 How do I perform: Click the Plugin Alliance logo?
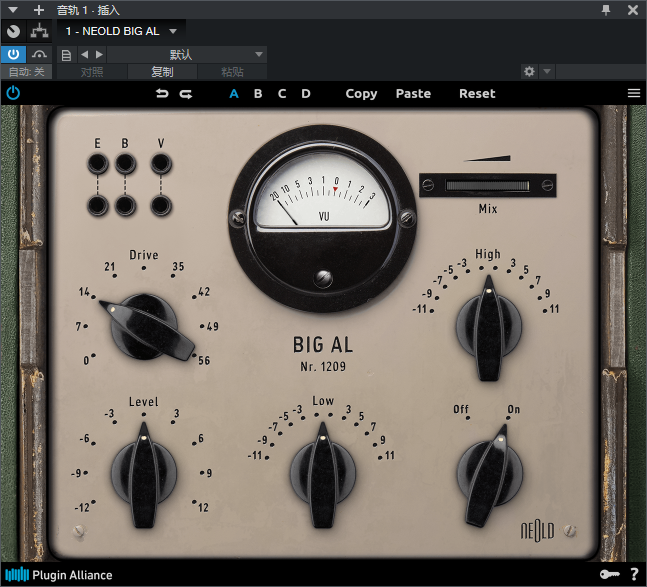pos(59,575)
